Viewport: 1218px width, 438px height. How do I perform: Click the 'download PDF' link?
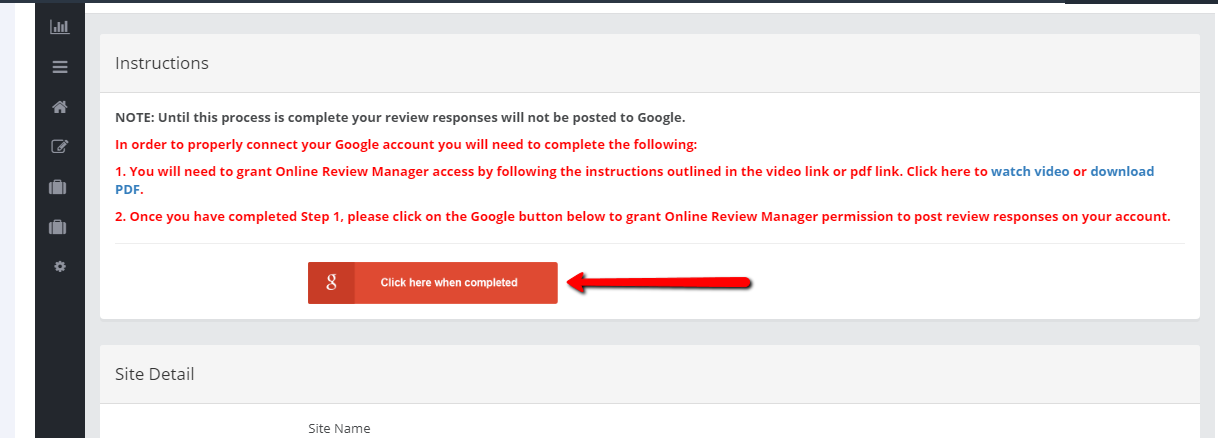[1121, 172]
